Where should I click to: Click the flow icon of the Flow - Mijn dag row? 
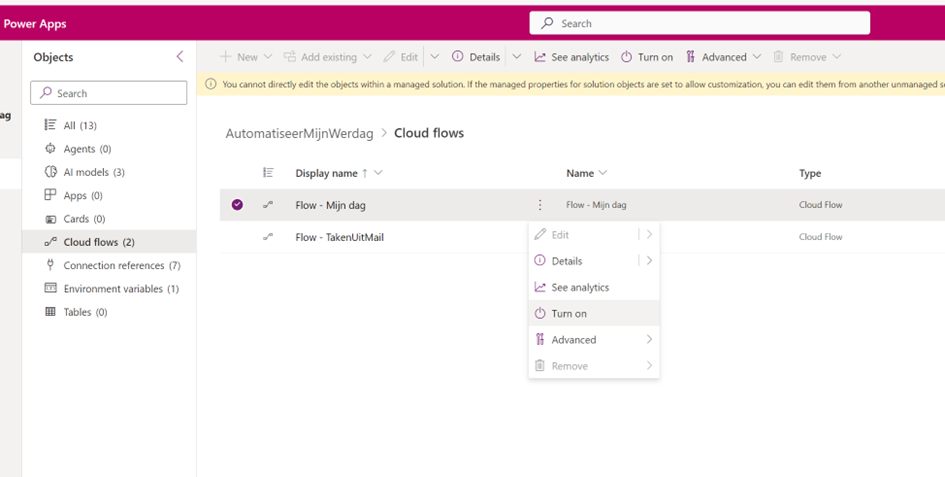coord(268,205)
